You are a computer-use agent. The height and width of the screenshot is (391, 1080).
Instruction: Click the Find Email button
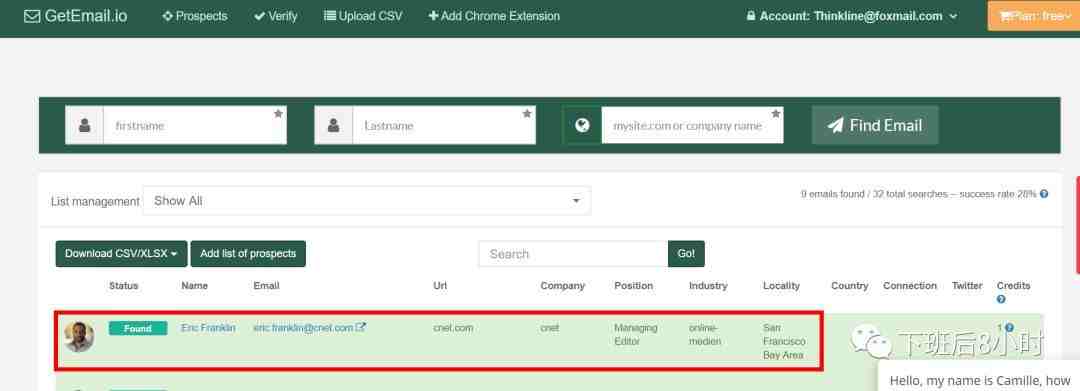[x=875, y=125]
